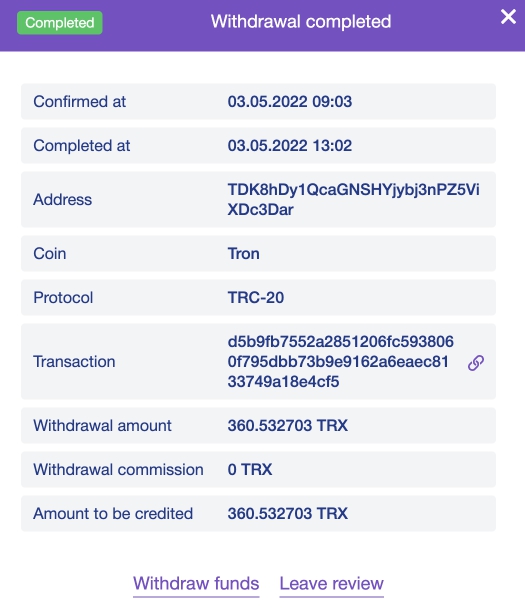Click the Amount to be credited value
This screenshot has width=525, height=613.
point(288,513)
